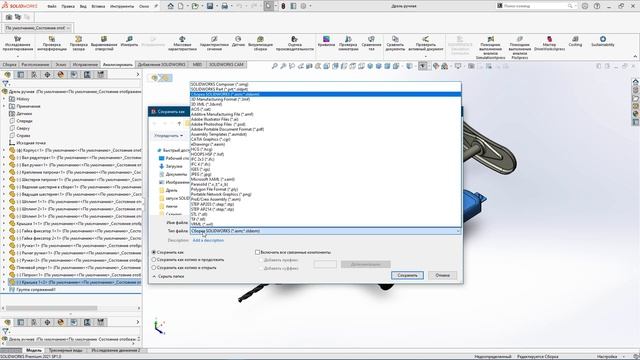Image resolution: width=640 pixels, height=360 pixels.
Task: Open the PropertyManager tab icon
Action: 21,75
